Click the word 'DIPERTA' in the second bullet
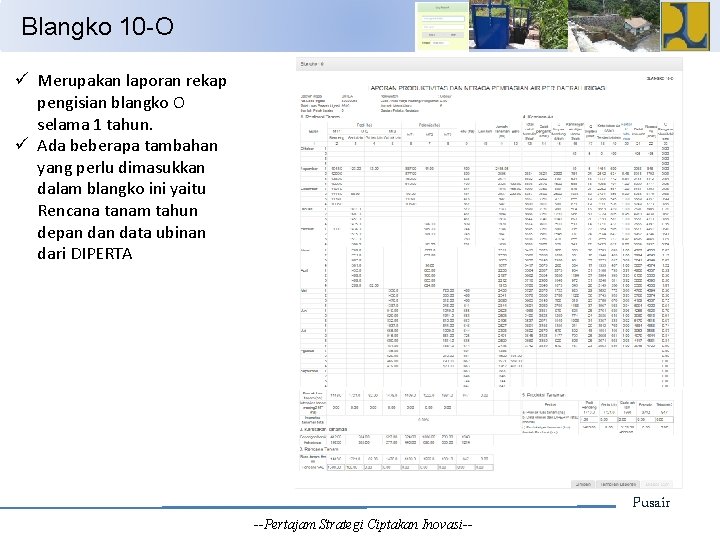The width and height of the screenshot is (720, 540). (x=101, y=254)
